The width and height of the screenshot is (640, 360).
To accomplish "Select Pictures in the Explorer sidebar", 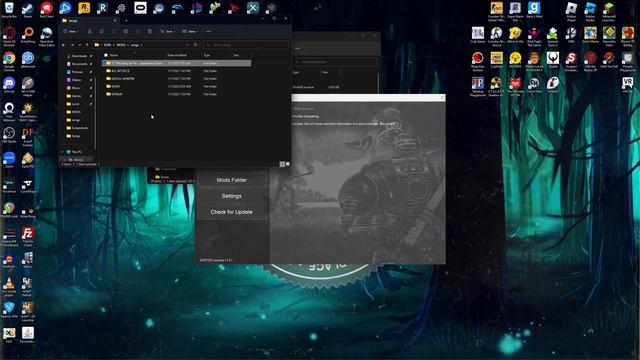I will tap(78, 72).
